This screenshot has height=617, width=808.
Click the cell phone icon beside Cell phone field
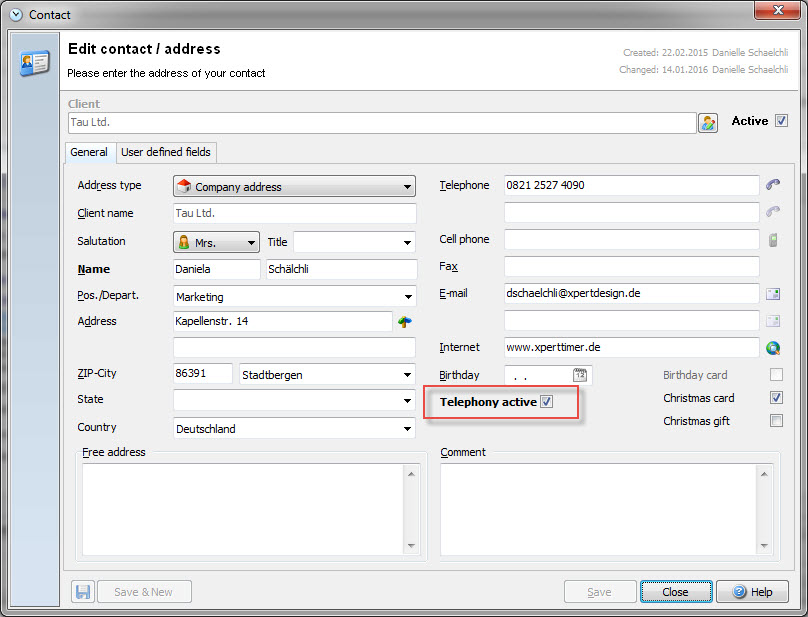[773, 240]
